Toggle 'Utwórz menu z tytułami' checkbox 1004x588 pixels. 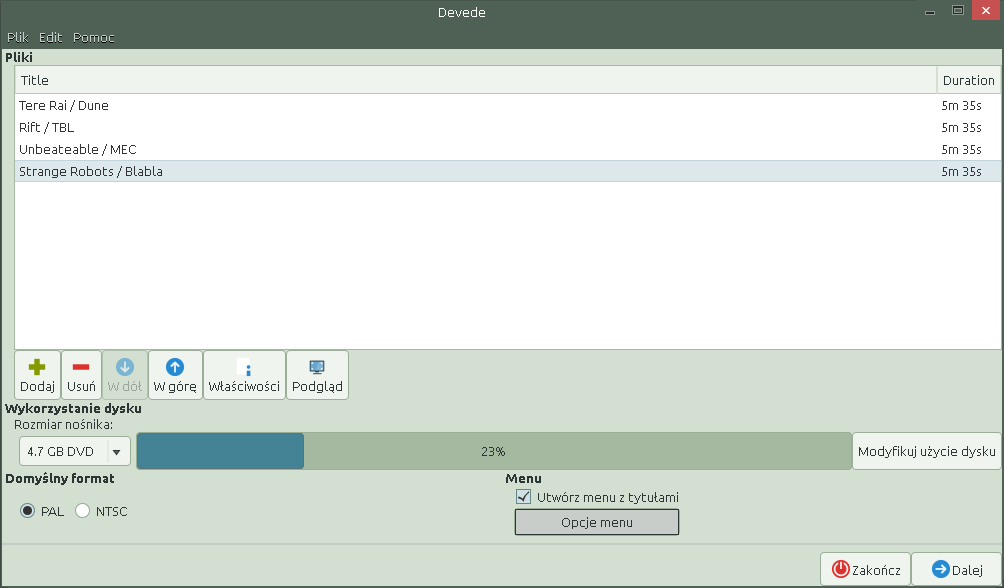523,497
